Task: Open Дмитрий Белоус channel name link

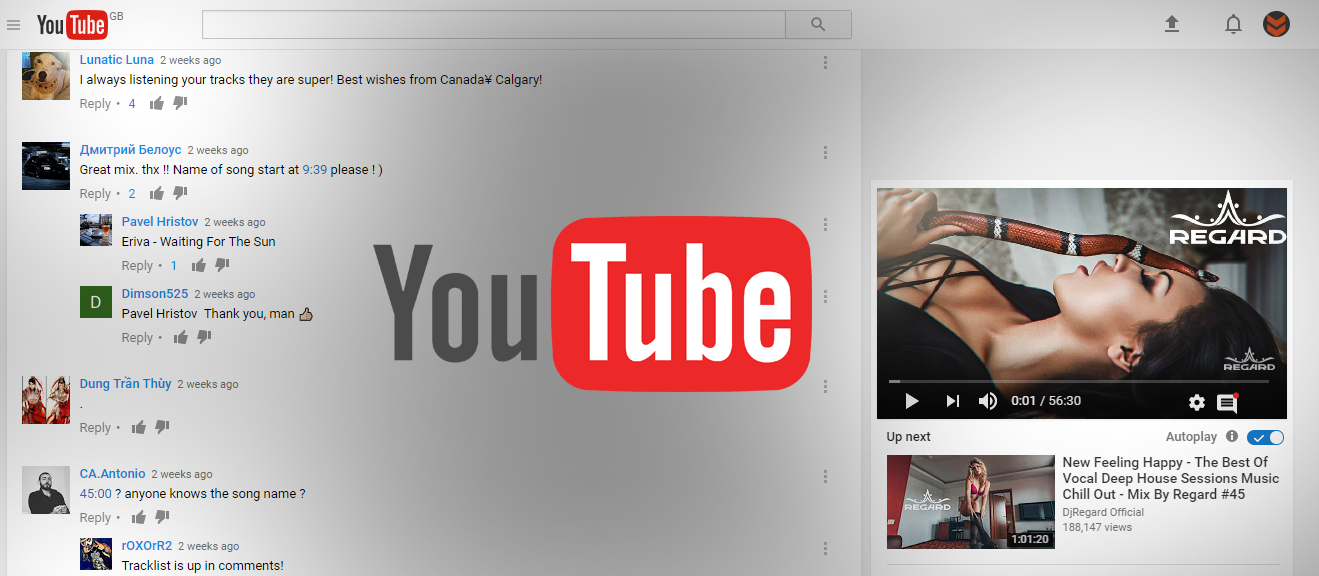Action: 131,150
